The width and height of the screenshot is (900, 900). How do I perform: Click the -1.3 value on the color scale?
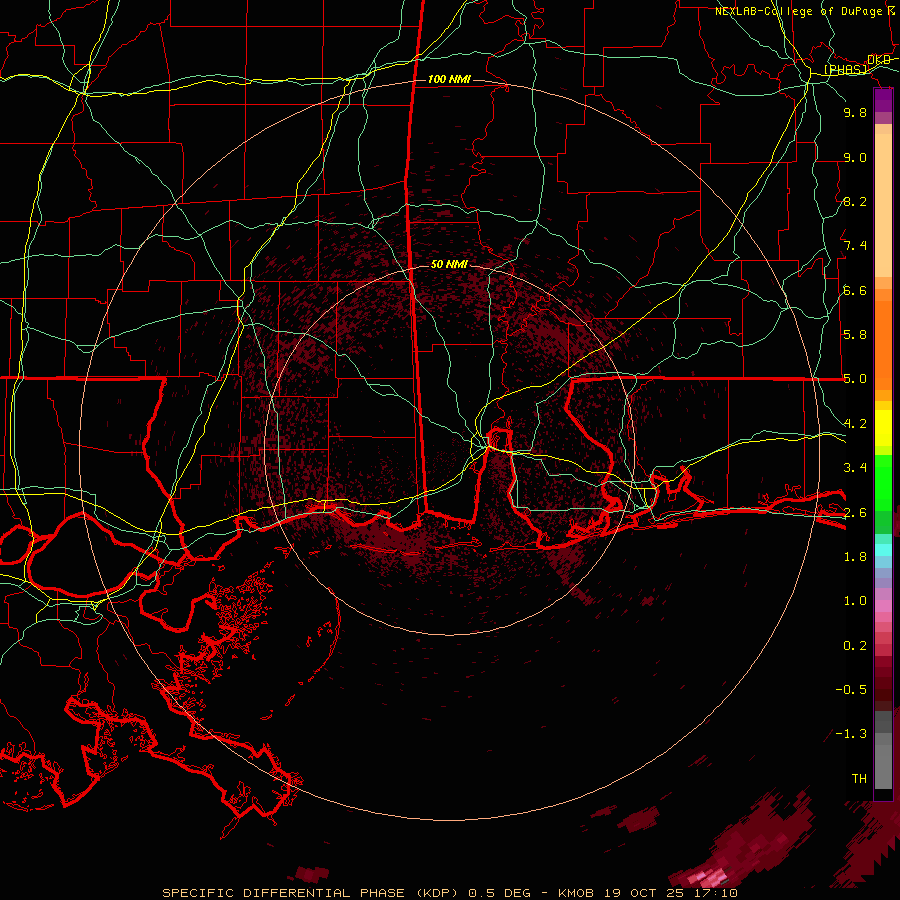click(851, 734)
